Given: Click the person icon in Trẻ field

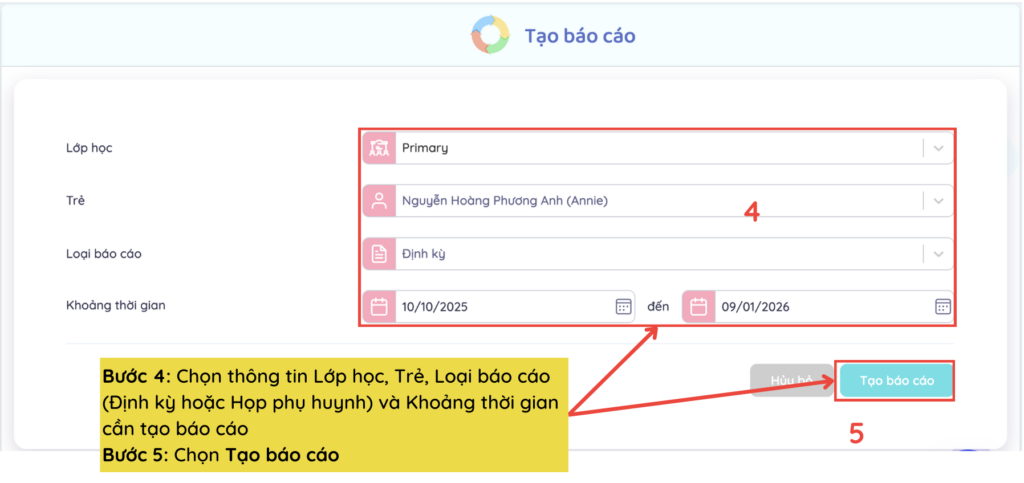Looking at the screenshot, I should 379,201.
